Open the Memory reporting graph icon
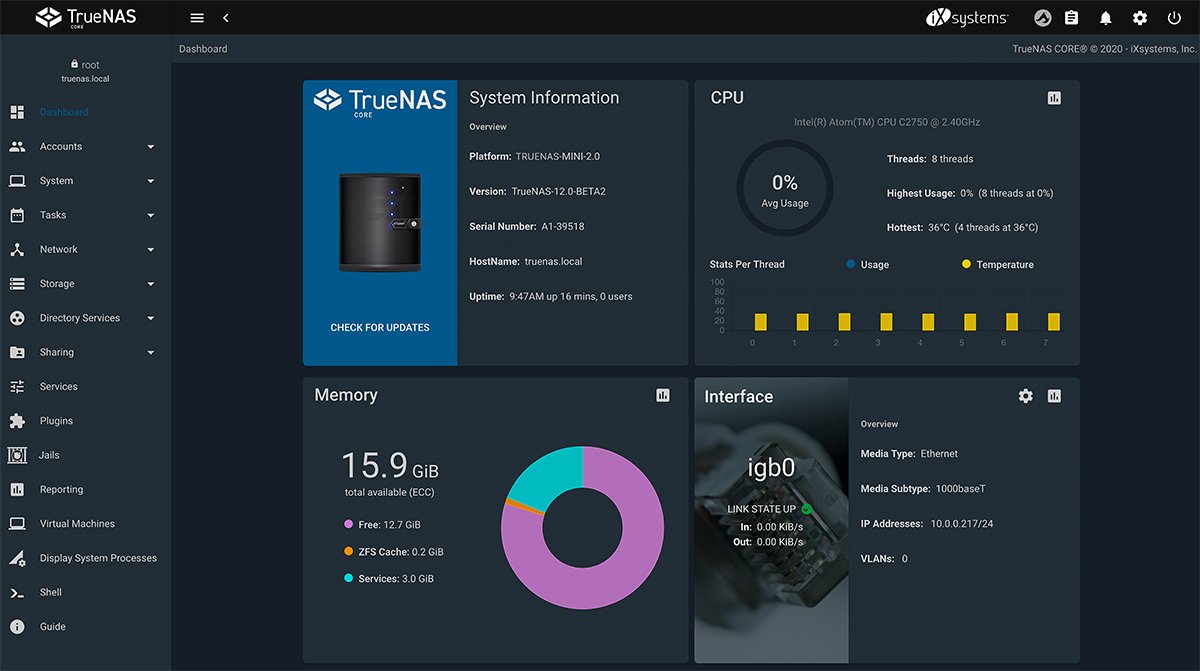This screenshot has height=671, width=1200. 662,395
